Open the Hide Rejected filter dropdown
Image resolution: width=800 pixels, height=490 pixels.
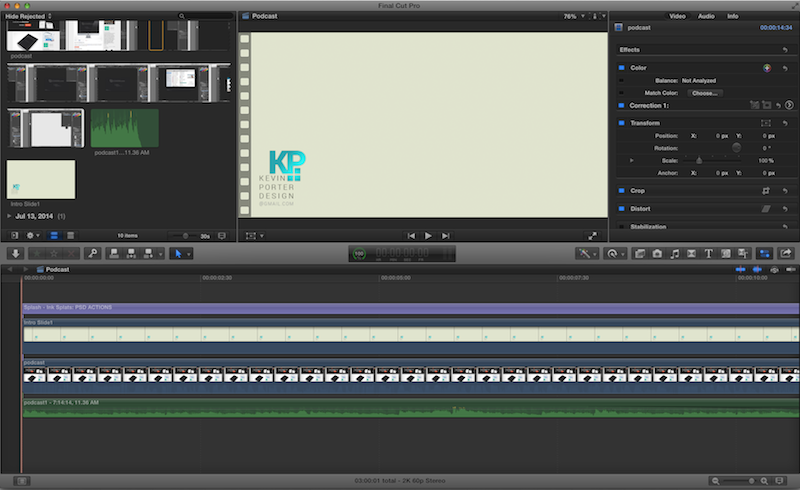click(x=28, y=16)
